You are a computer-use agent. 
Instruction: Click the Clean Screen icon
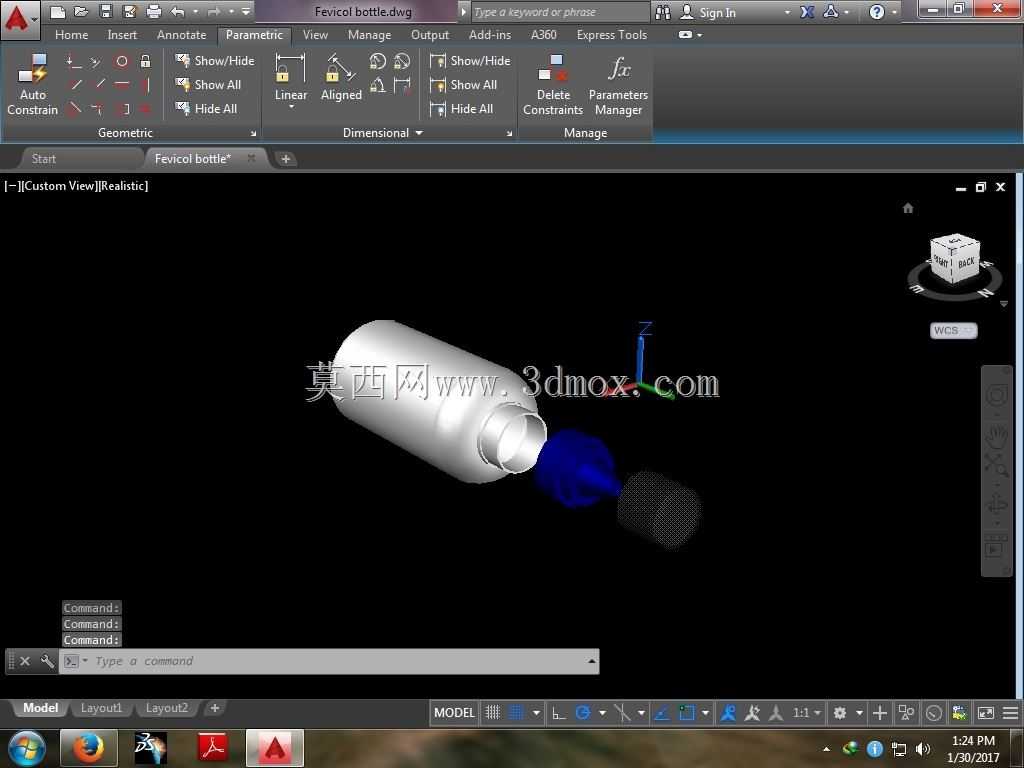(x=985, y=712)
